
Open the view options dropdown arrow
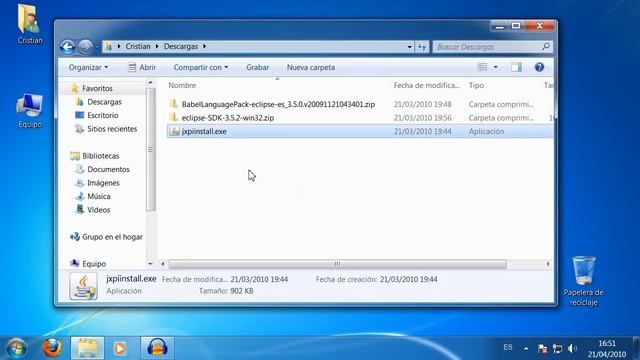pos(496,67)
